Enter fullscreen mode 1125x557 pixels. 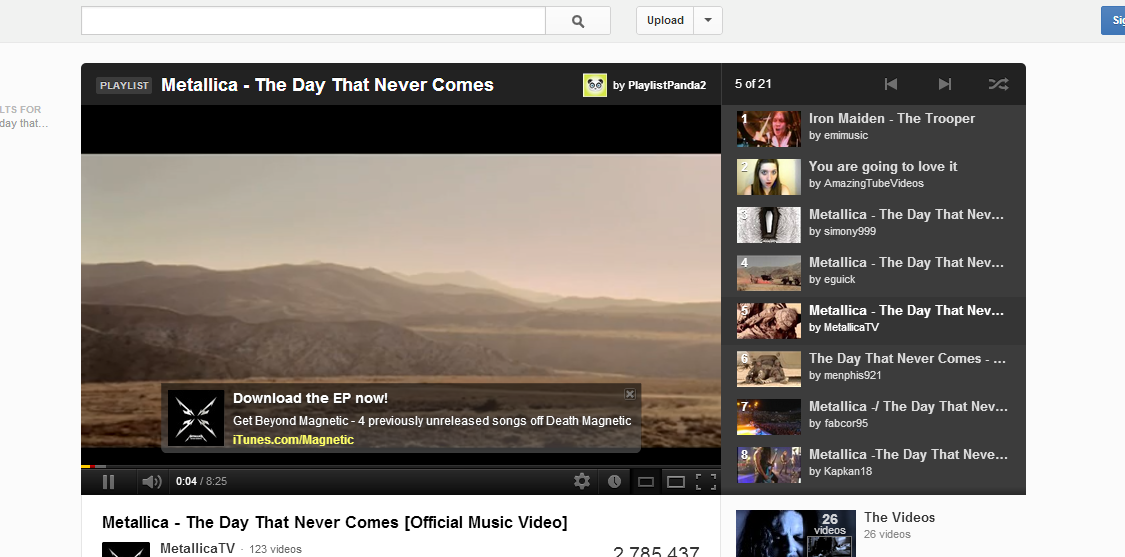706,482
